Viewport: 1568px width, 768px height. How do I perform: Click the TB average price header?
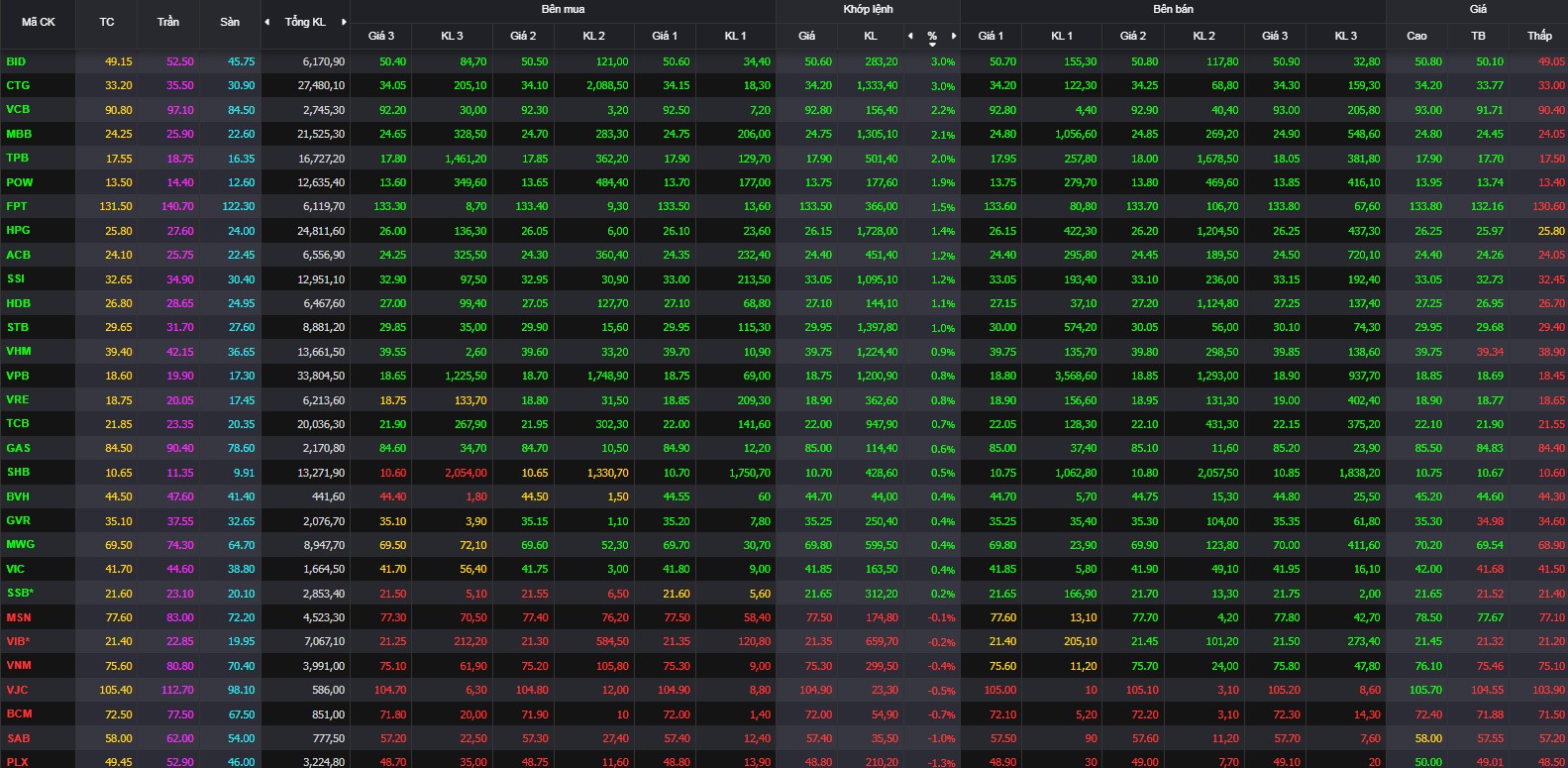1478,36
